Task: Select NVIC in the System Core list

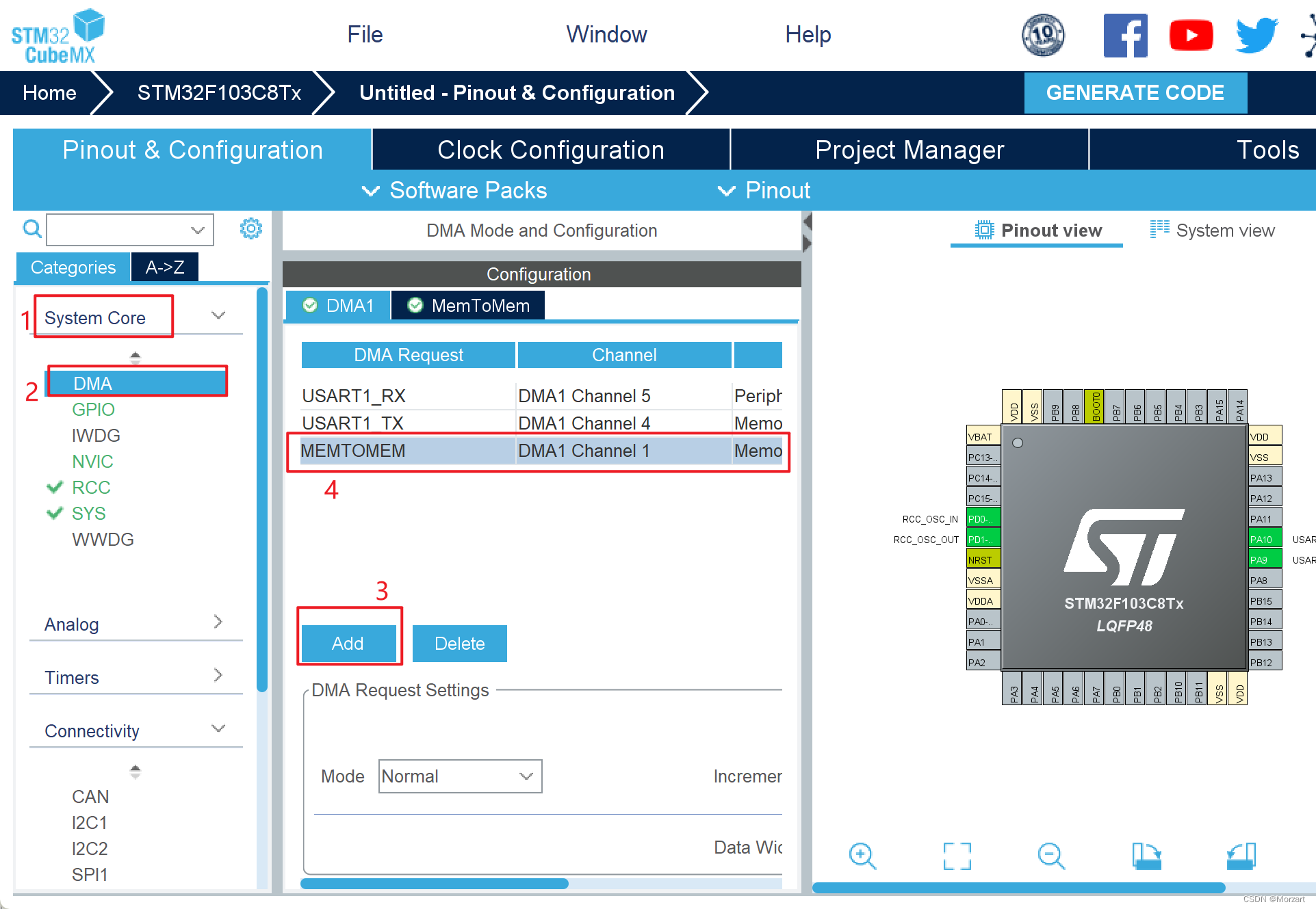Action: (92, 461)
